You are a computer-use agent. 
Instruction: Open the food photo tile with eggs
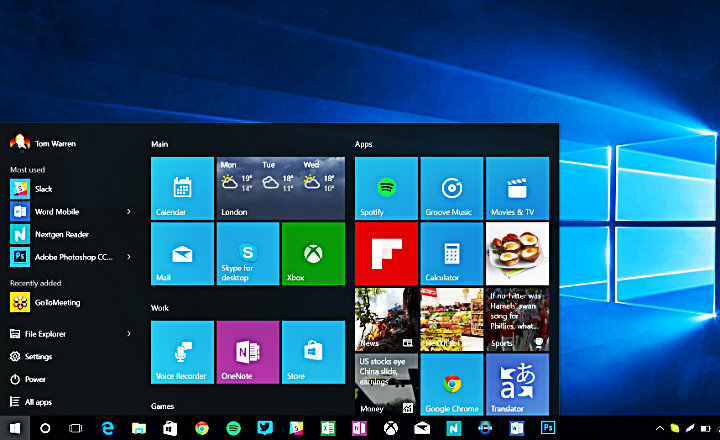tap(518, 254)
